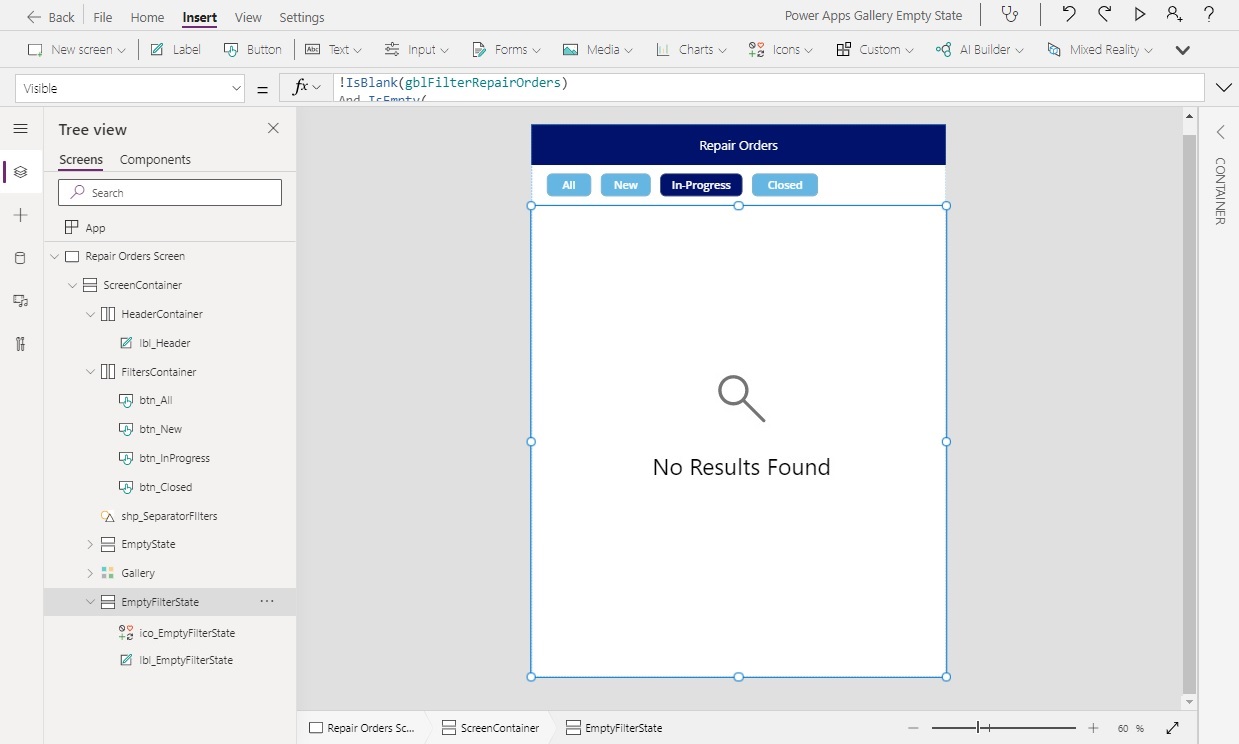Open the Data sources panel icon
This screenshot has height=744, width=1239.
point(20,258)
